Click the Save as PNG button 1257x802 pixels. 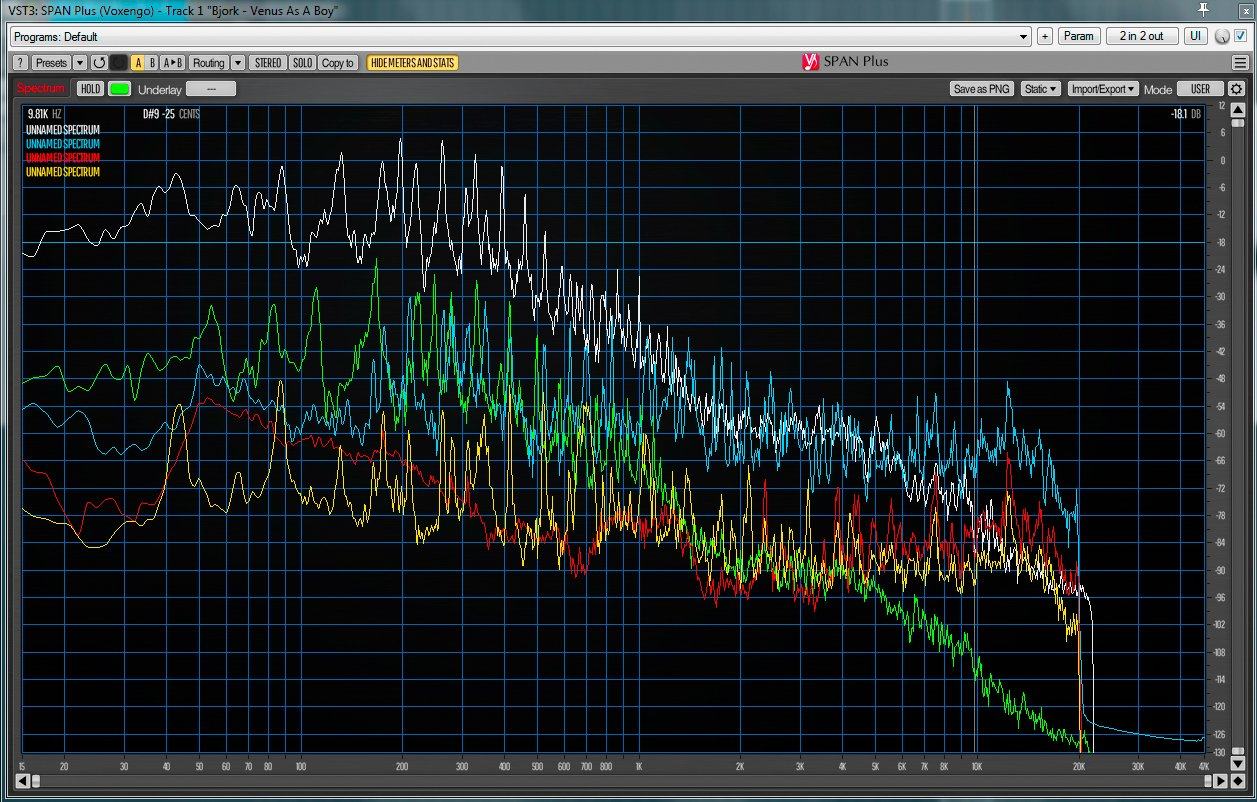pyautogui.click(x=982, y=89)
